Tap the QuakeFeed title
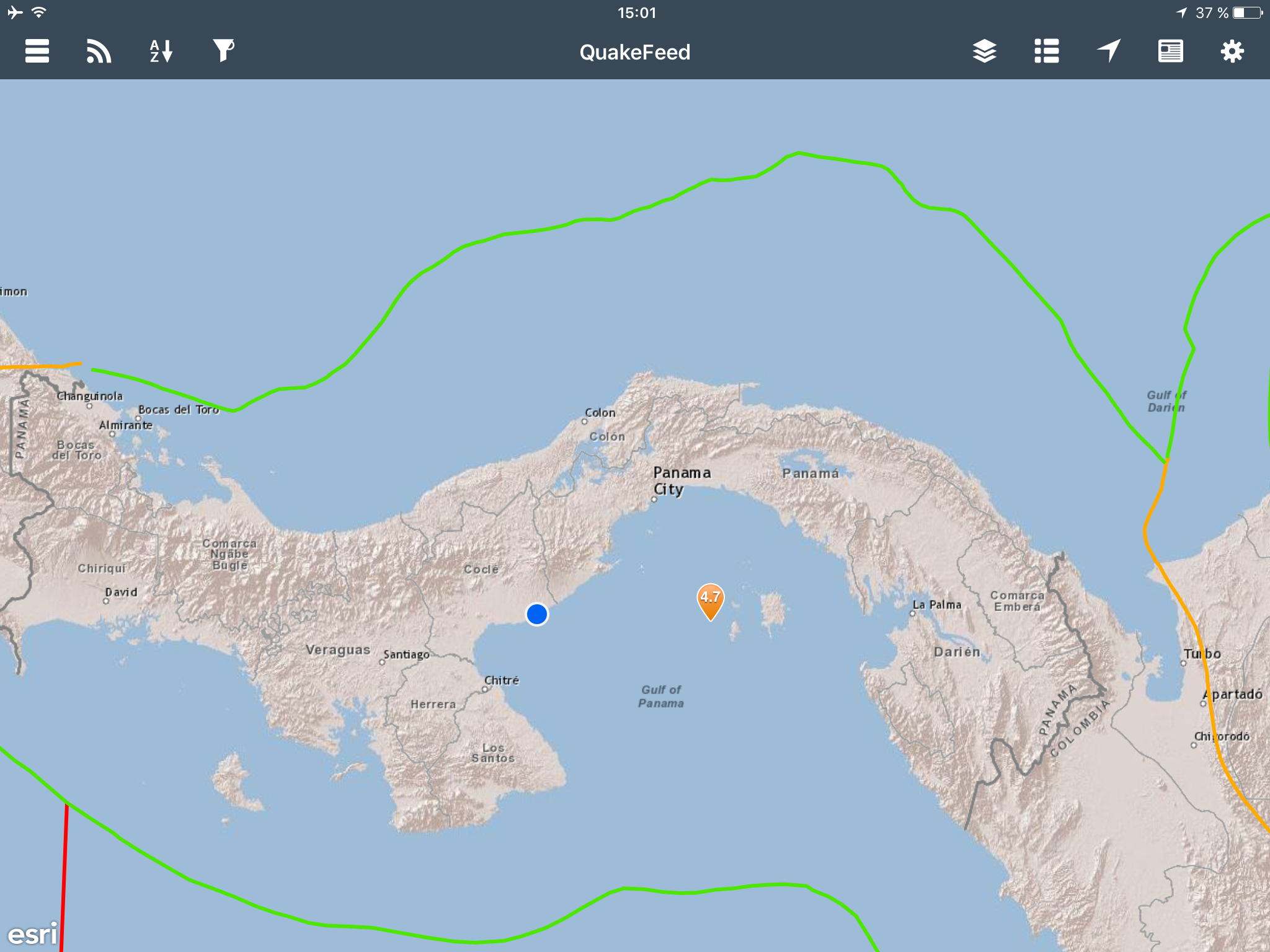The image size is (1270, 952). click(x=634, y=53)
